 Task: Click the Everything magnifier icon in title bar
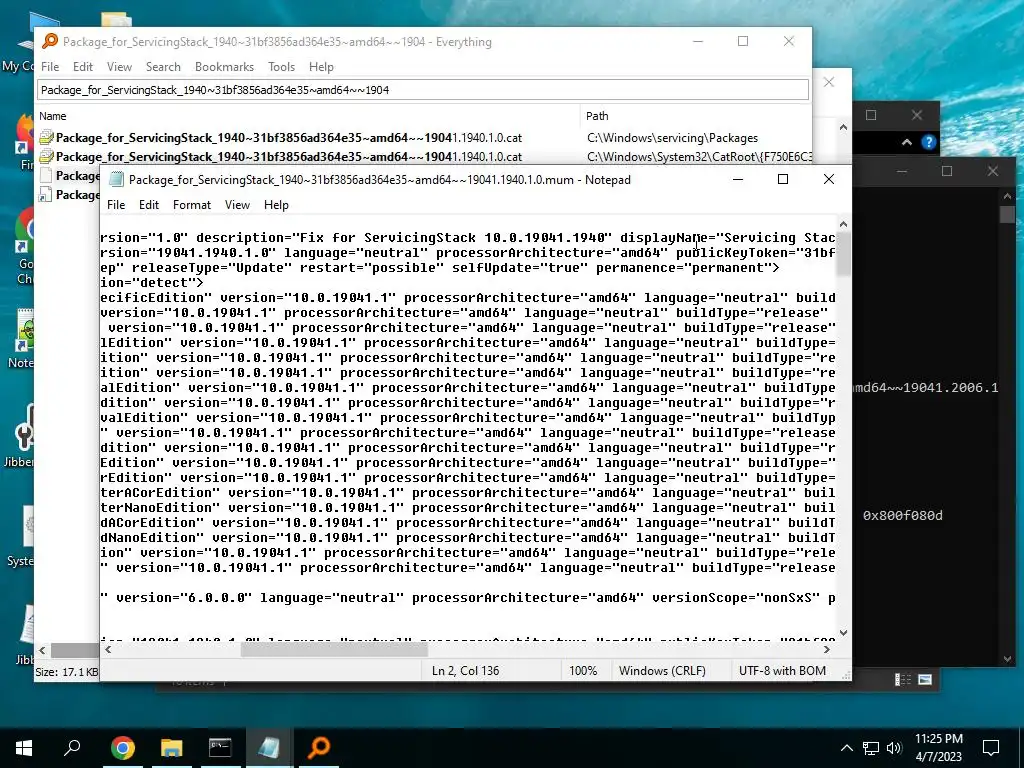(x=50, y=41)
